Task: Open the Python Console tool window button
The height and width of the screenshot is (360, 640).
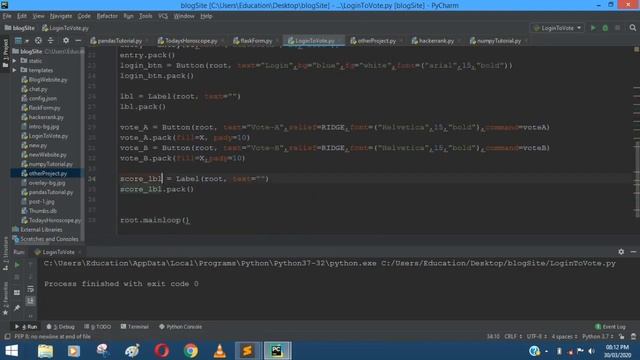Action: click(x=180, y=327)
